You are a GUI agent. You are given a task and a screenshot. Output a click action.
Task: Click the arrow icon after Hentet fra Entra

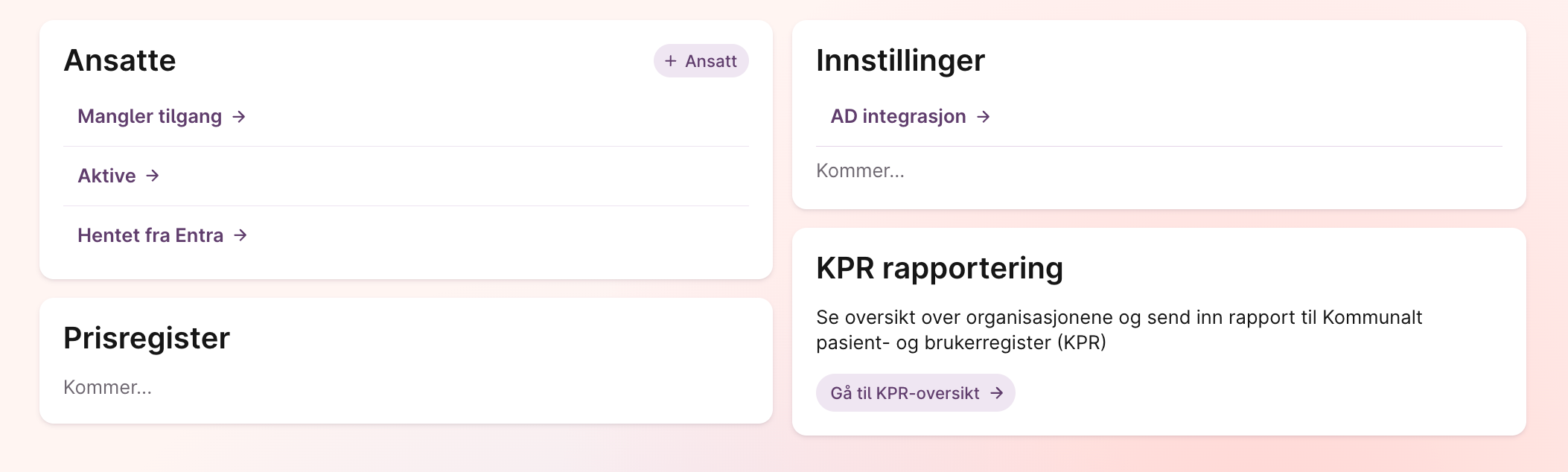click(x=240, y=235)
